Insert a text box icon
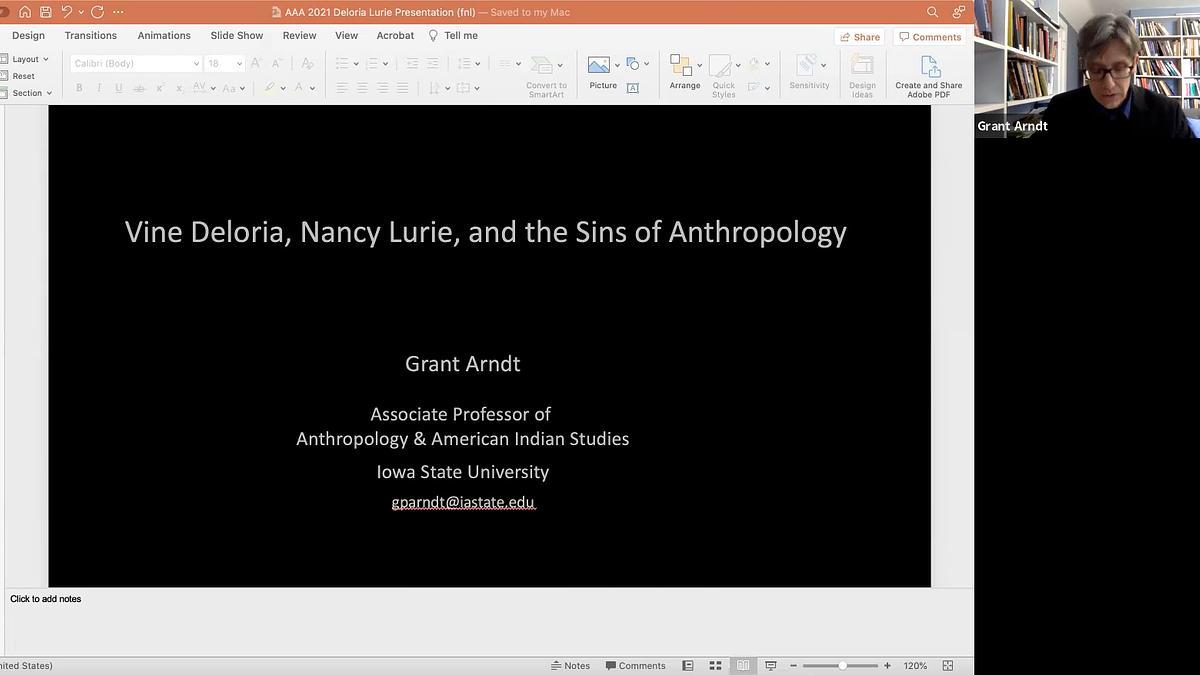The height and width of the screenshot is (675, 1200). pos(633,88)
